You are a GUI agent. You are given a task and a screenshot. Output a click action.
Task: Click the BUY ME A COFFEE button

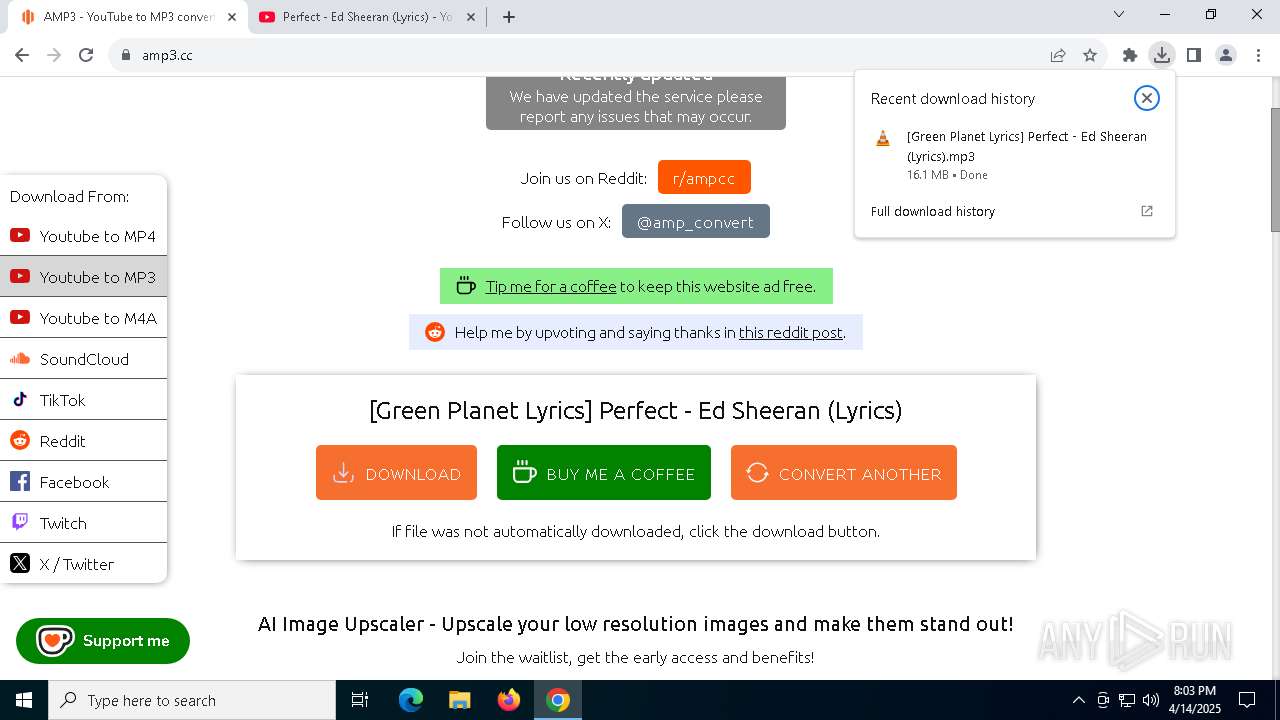point(603,473)
